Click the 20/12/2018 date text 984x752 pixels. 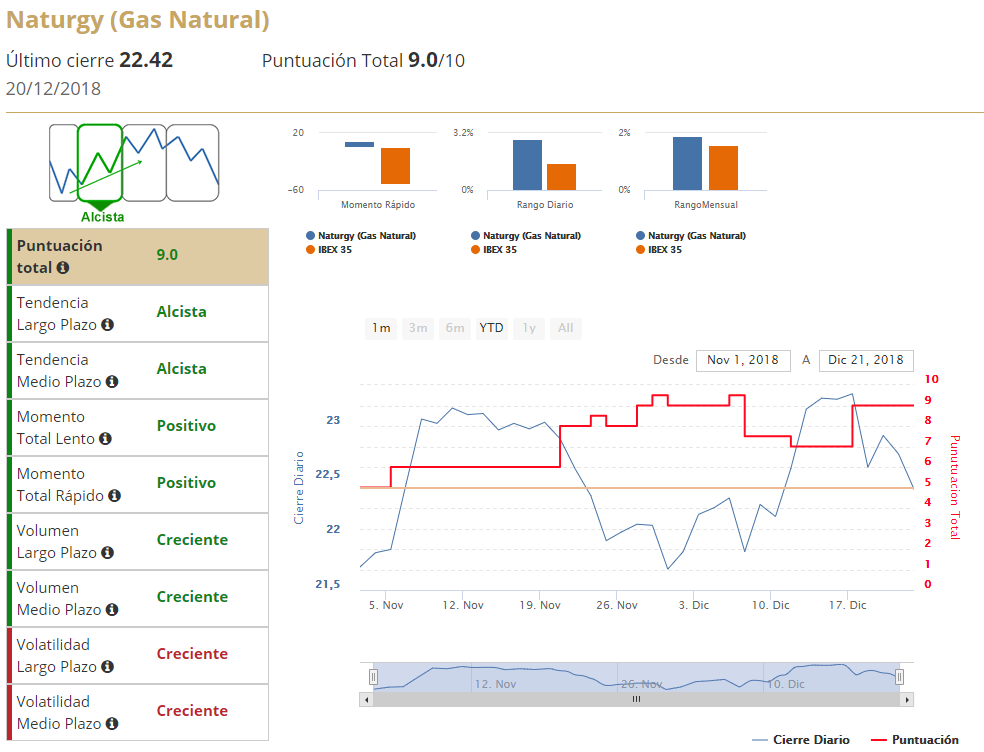[x=53, y=89]
